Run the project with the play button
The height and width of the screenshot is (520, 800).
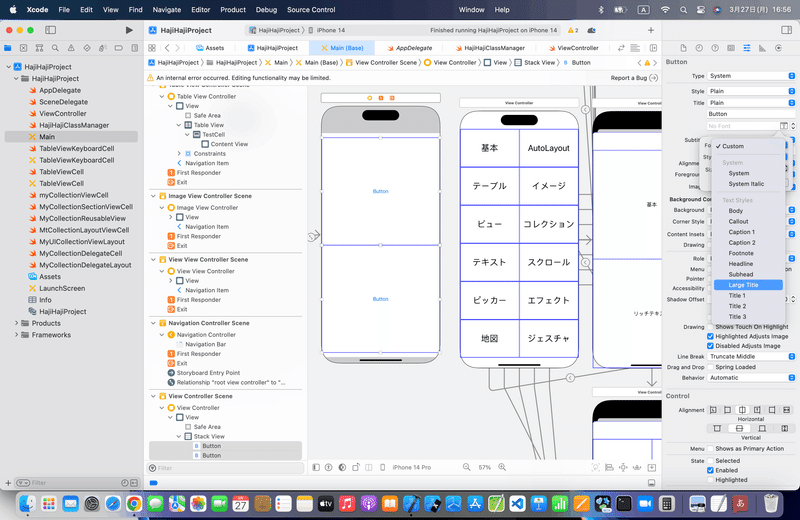pyautogui.click(x=129, y=30)
